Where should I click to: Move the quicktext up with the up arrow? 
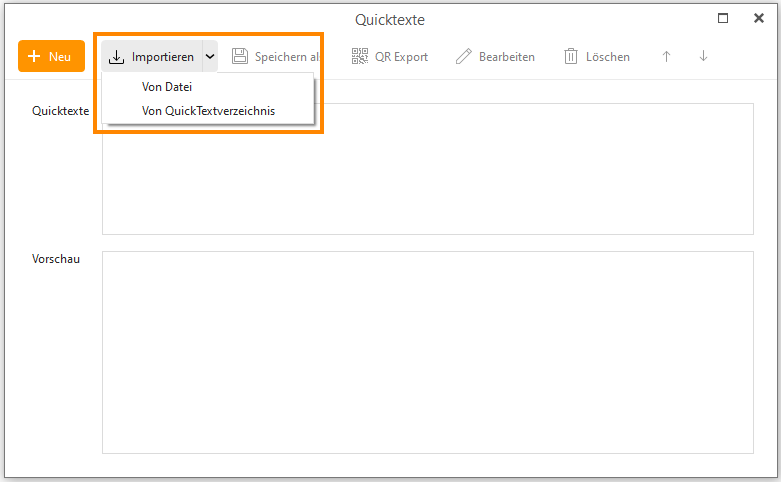[666, 57]
